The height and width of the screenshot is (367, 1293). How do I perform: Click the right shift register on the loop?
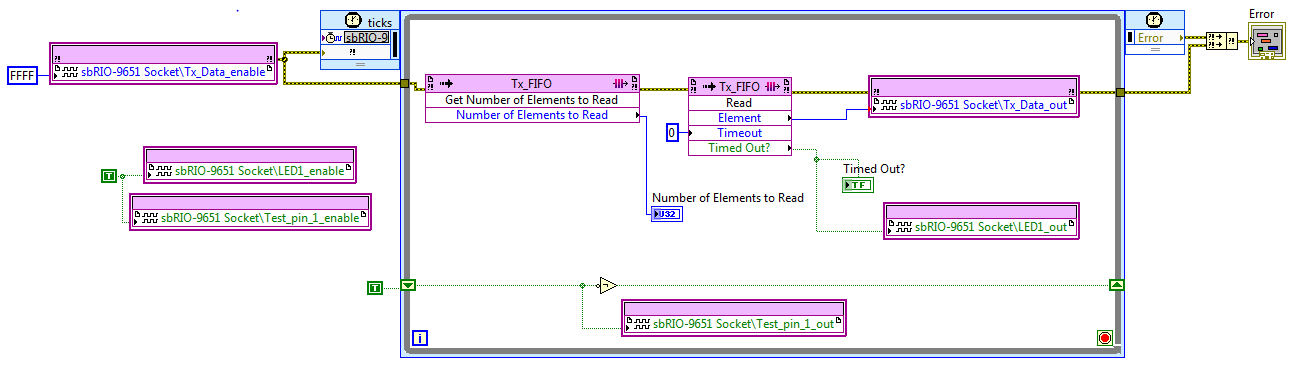(1117, 286)
